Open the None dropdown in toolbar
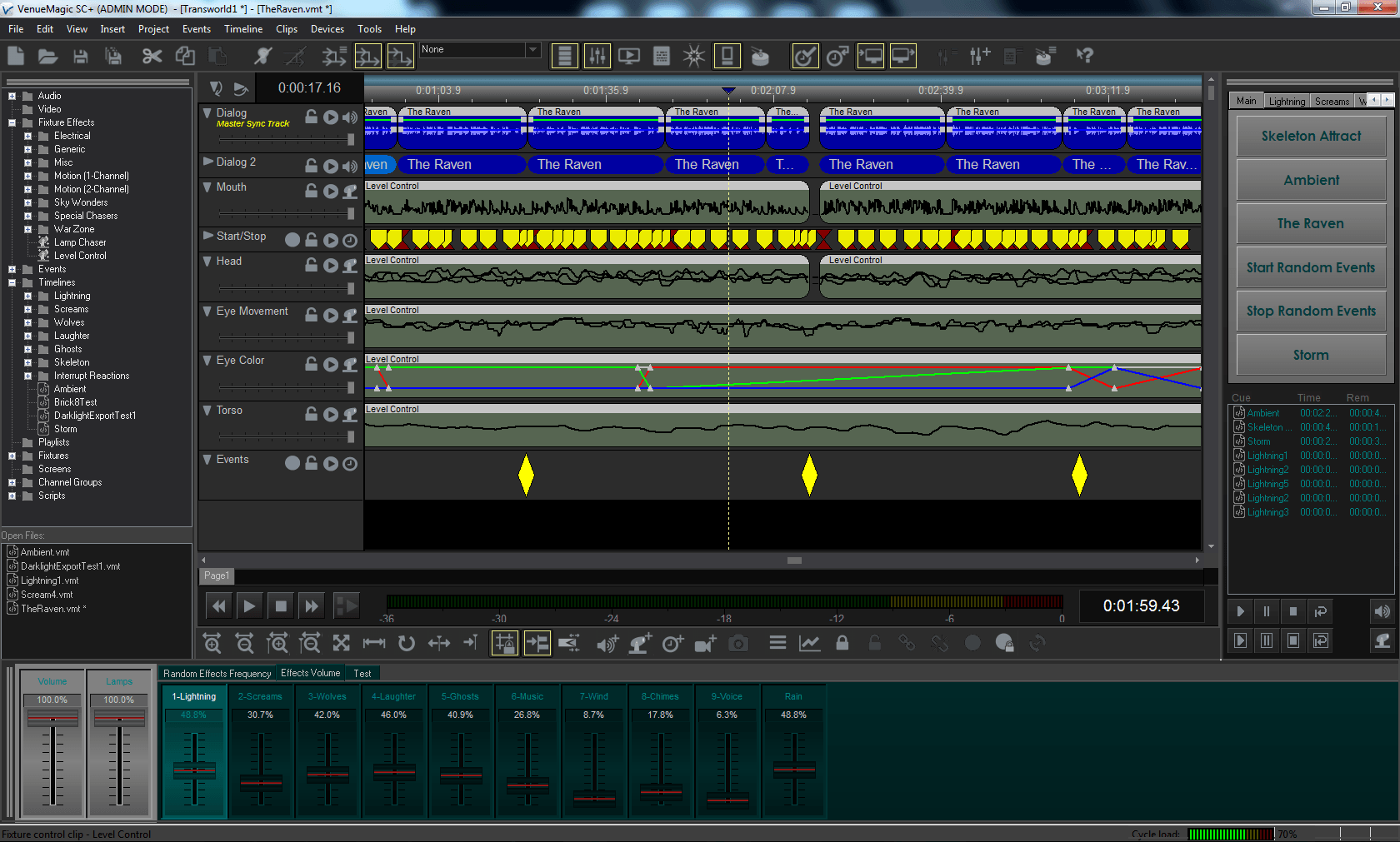This screenshot has width=1400, height=842. point(532,50)
